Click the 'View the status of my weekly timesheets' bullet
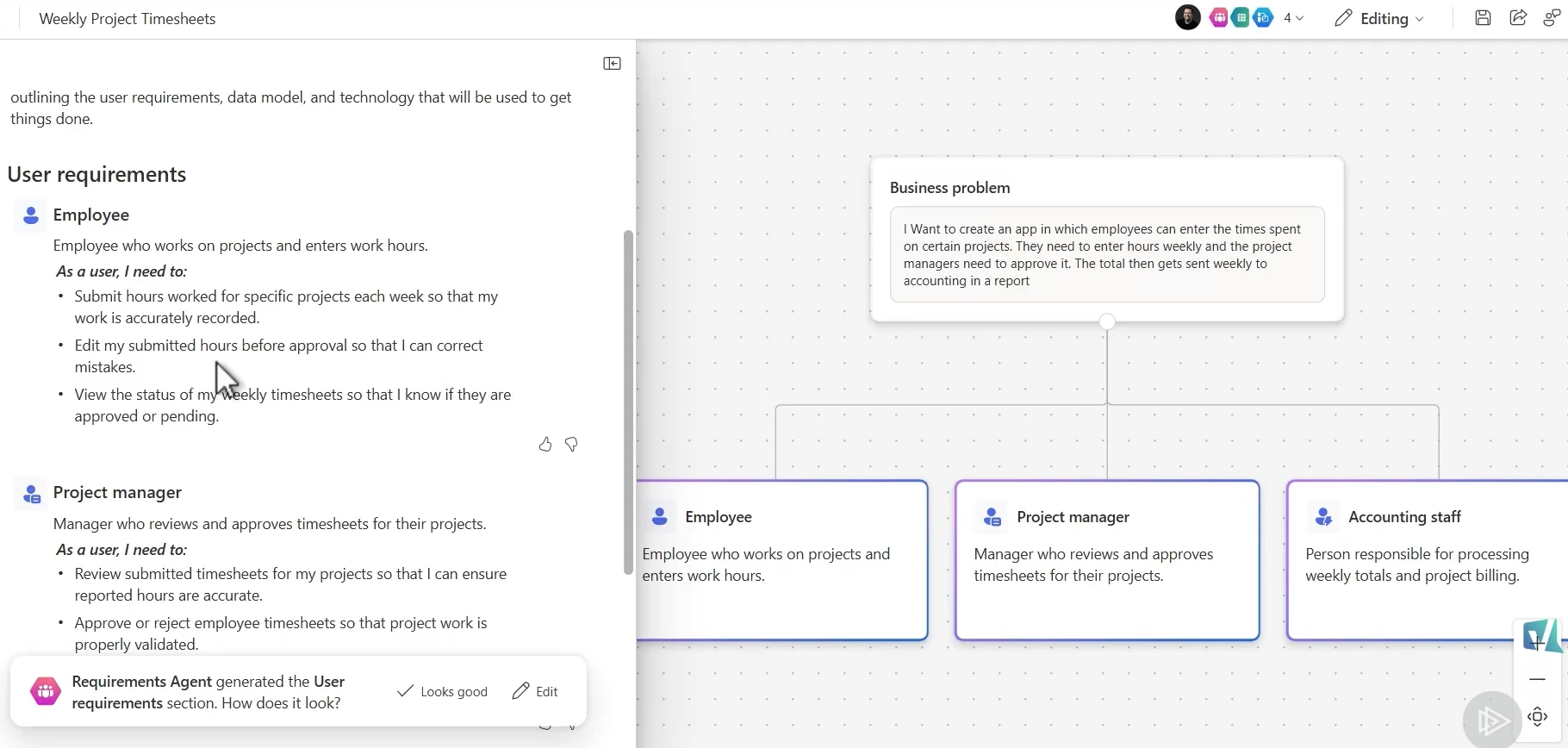 coord(293,406)
